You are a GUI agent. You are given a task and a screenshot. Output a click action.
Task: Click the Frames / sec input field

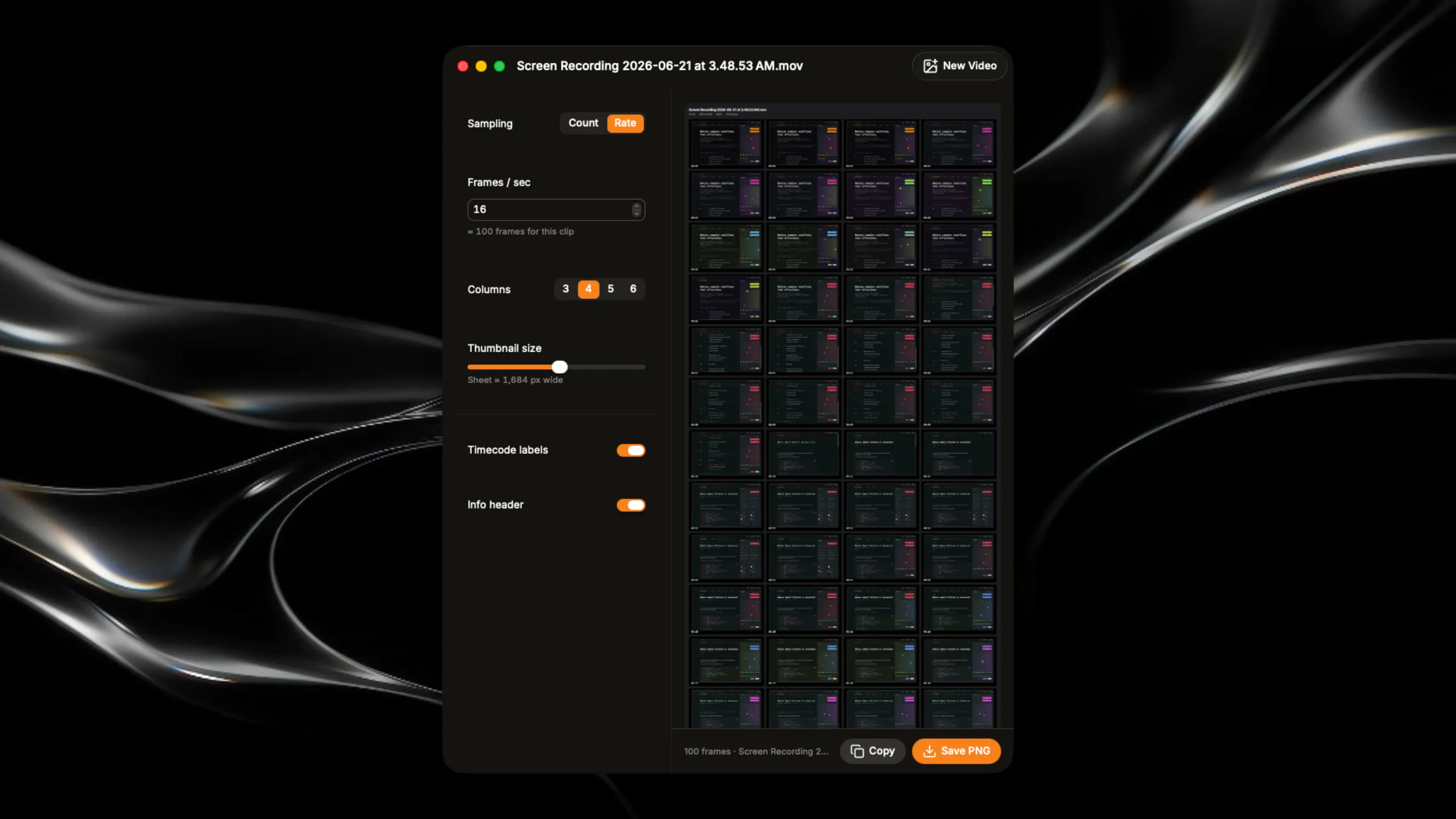(556, 209)
